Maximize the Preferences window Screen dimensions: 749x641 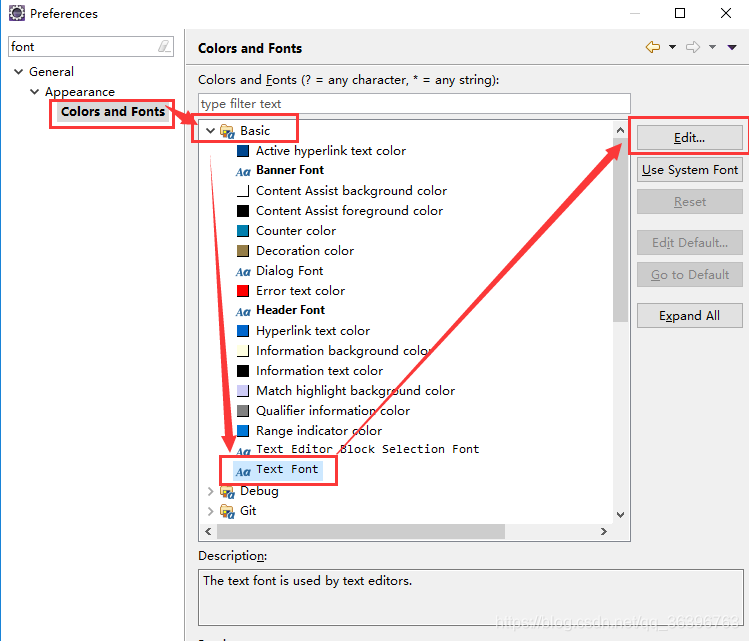(x=680, y=13)
